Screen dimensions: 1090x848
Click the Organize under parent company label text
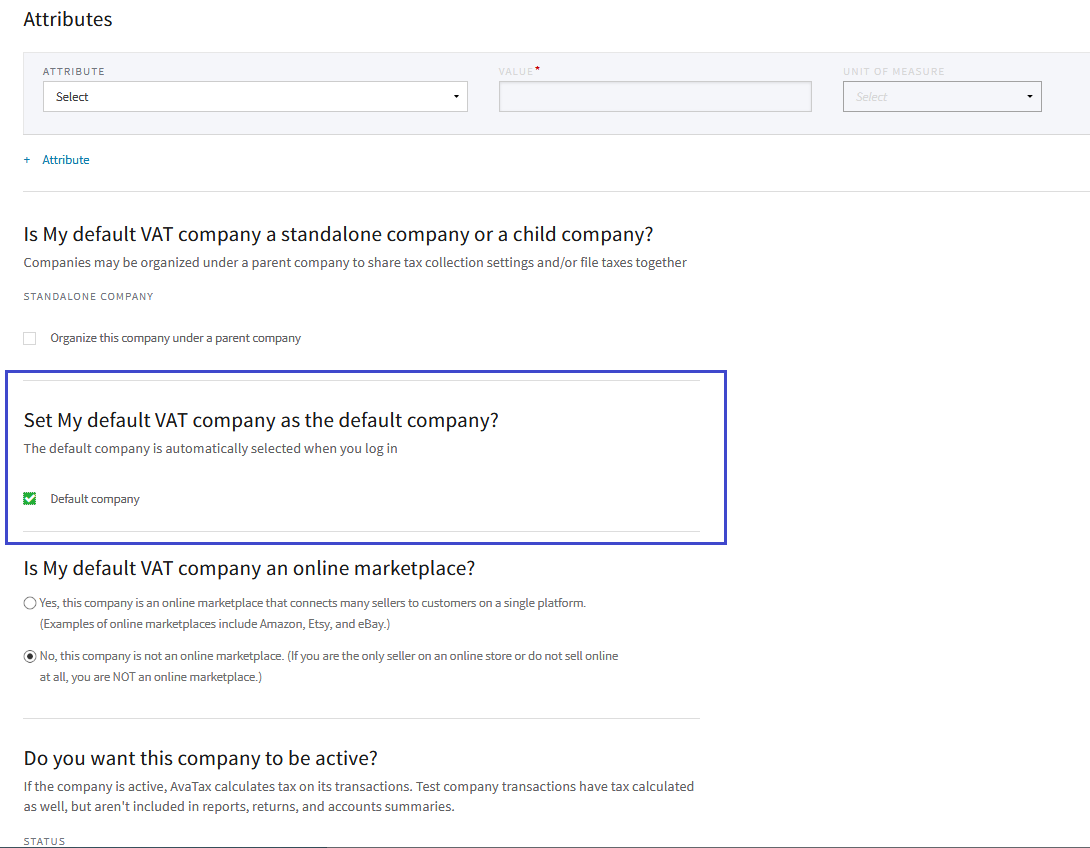[175, 338]
